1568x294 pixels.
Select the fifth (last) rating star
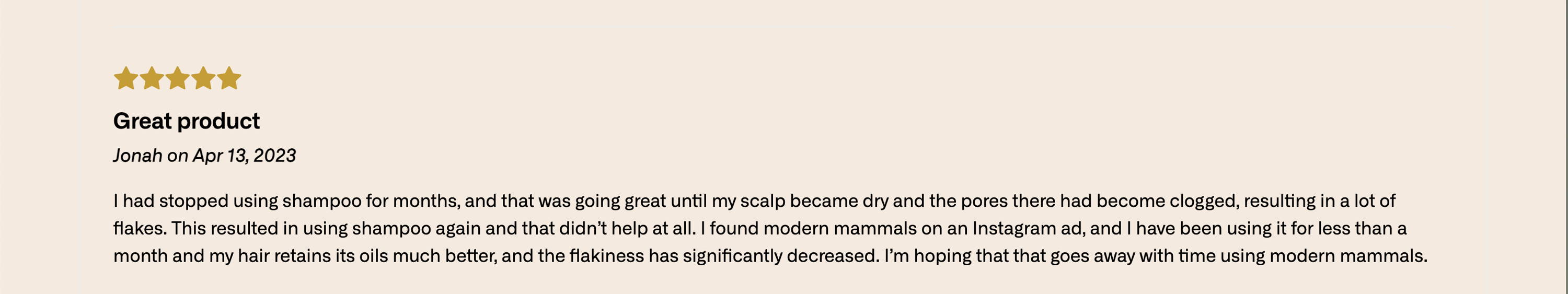coord(229,78)
